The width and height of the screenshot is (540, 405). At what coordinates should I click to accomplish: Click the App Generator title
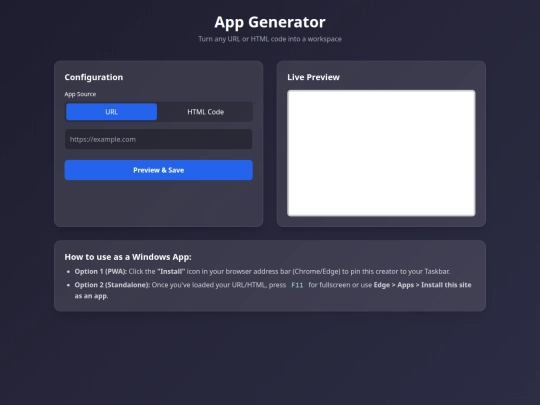tap(270, 22)
